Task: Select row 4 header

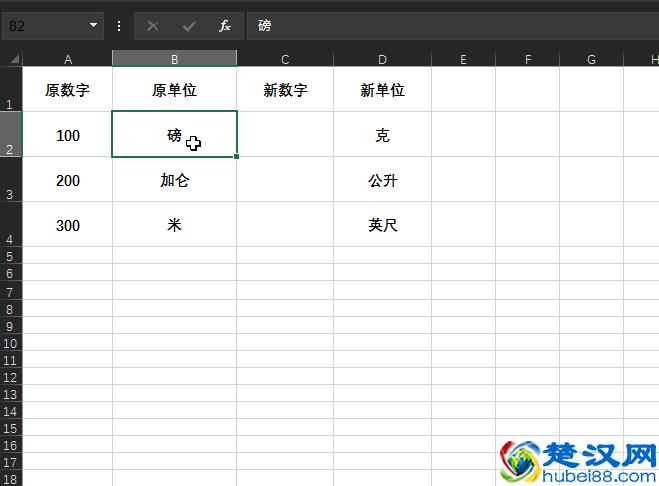Action: (11, 224)
